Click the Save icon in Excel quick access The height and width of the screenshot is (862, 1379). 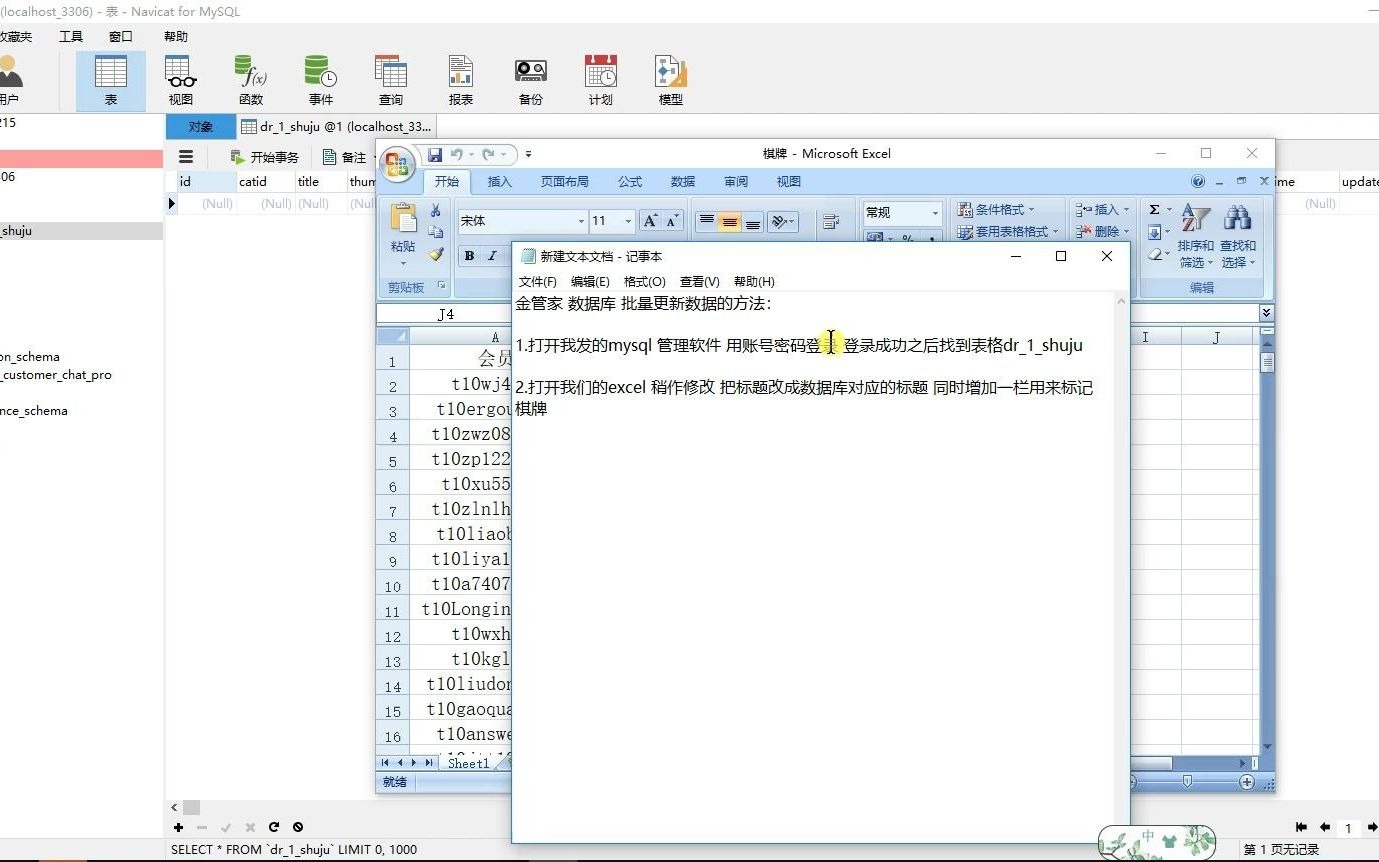pyautogui.click(x=435, y=154)
